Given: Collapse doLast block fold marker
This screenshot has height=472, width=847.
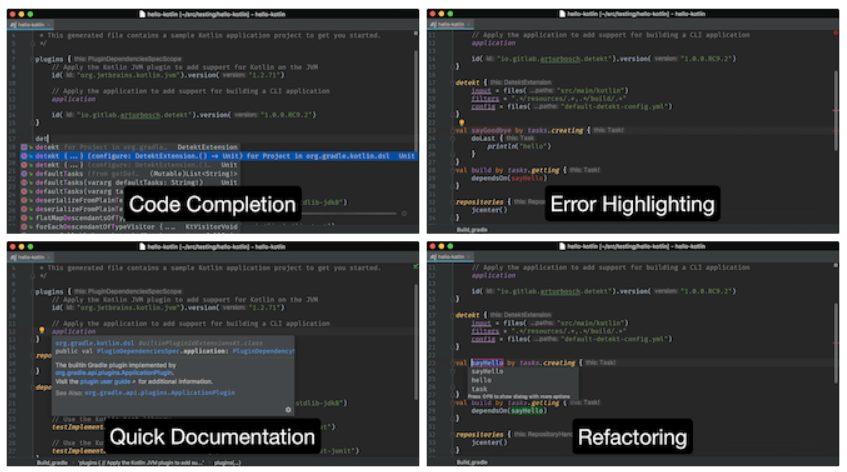Looking at the screenshot, I should 453,139.
